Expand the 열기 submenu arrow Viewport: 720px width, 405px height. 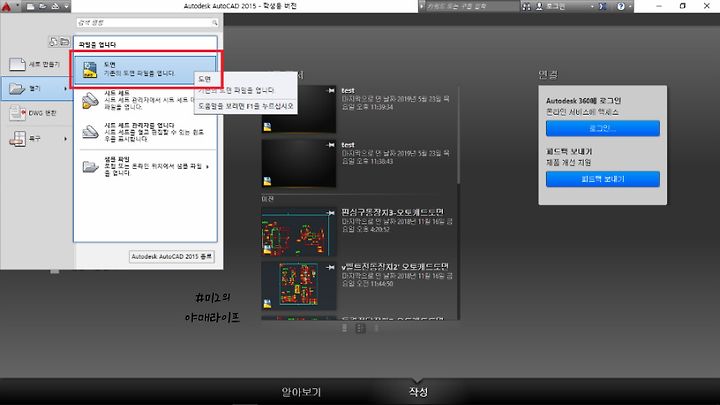pos(66,88)
